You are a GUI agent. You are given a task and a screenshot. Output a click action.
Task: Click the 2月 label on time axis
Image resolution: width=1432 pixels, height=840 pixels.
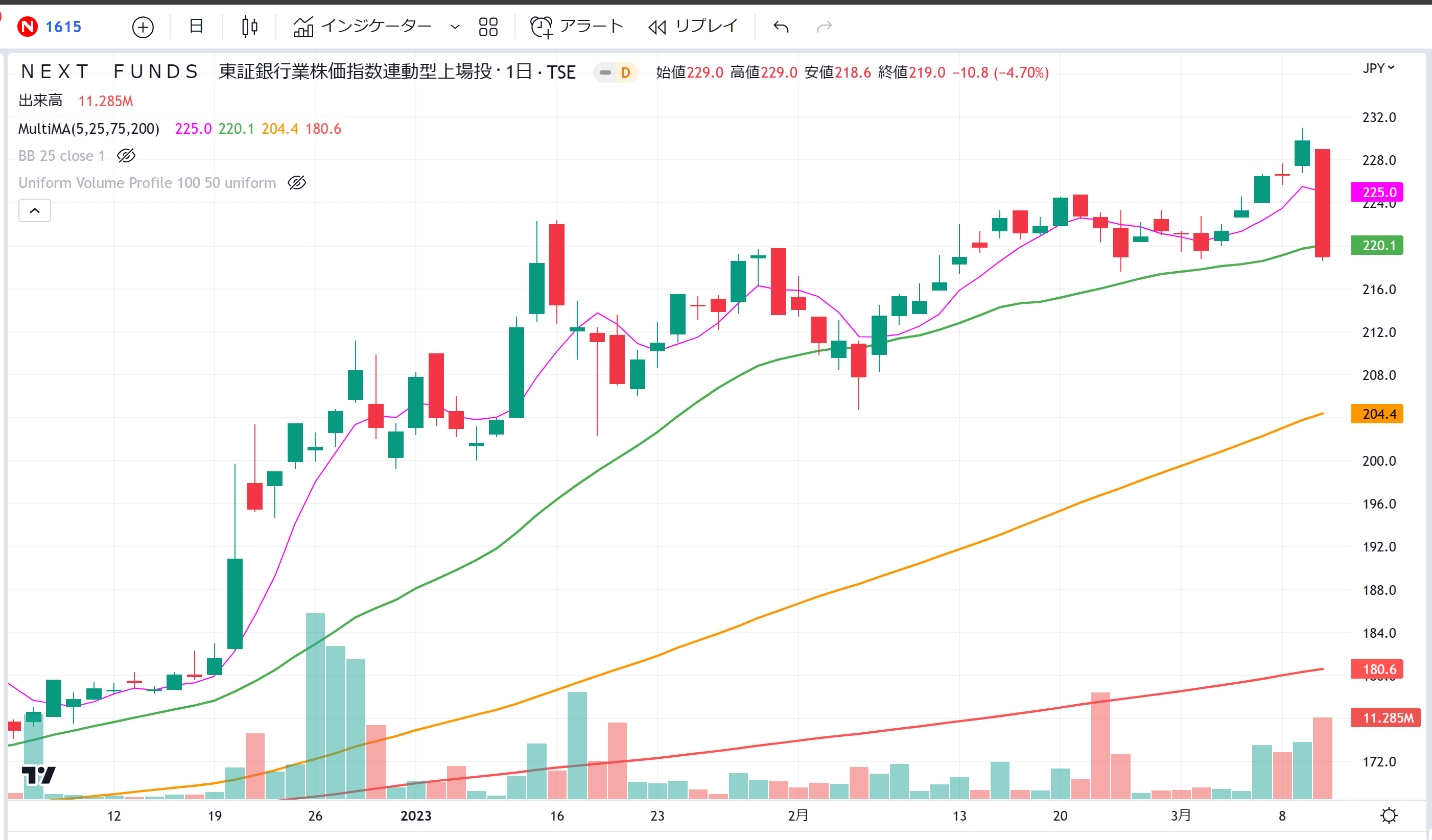coord(798,815)
